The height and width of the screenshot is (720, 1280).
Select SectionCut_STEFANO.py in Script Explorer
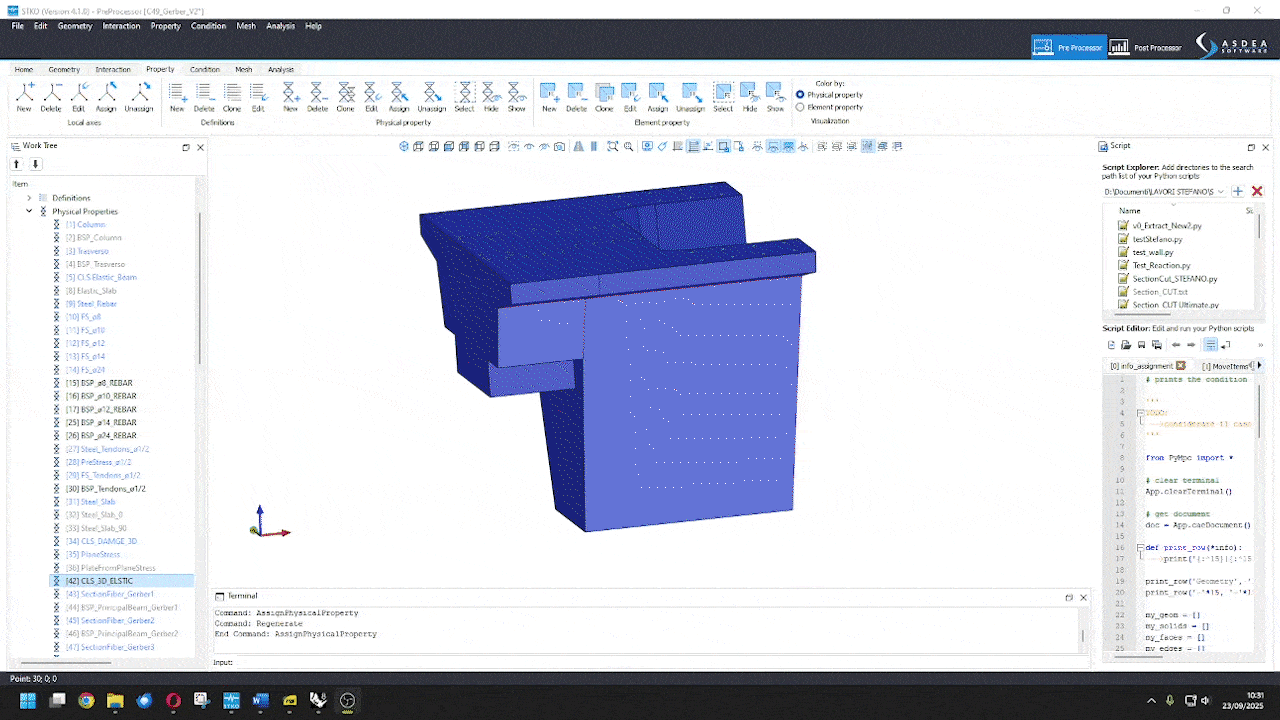(x=1174, y=278)
